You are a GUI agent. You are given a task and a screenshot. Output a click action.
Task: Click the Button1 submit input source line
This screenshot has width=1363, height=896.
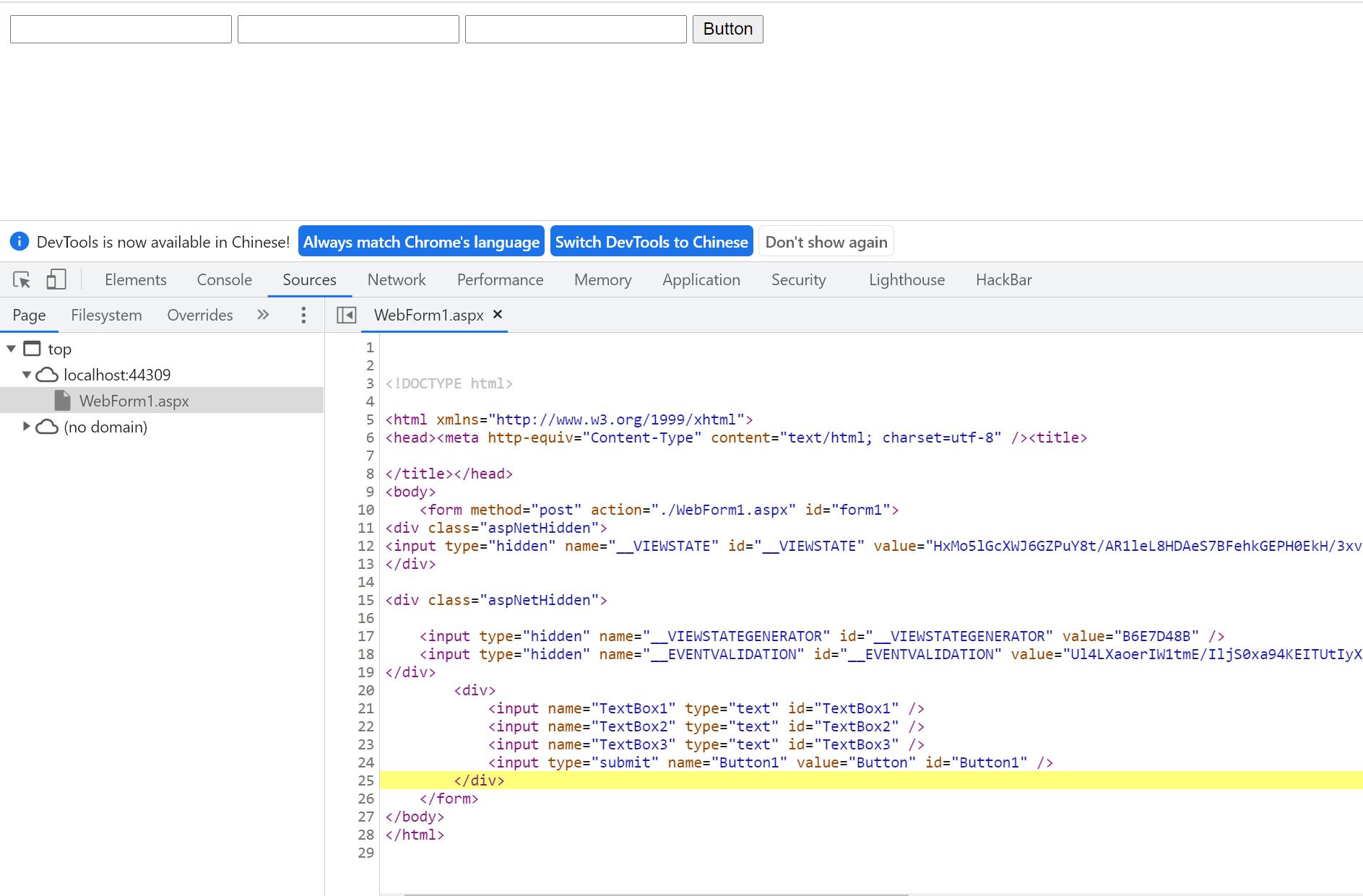(x=771, y=762)
